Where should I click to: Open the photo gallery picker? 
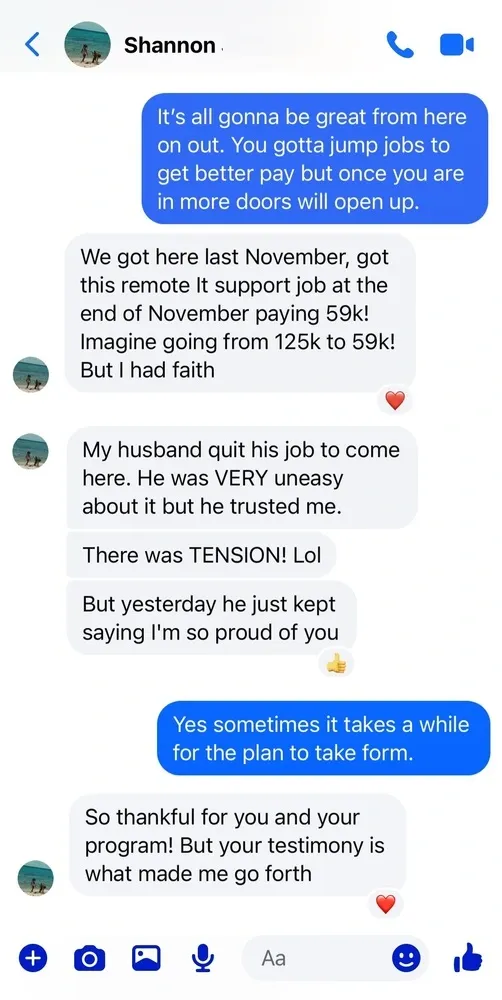146,957
